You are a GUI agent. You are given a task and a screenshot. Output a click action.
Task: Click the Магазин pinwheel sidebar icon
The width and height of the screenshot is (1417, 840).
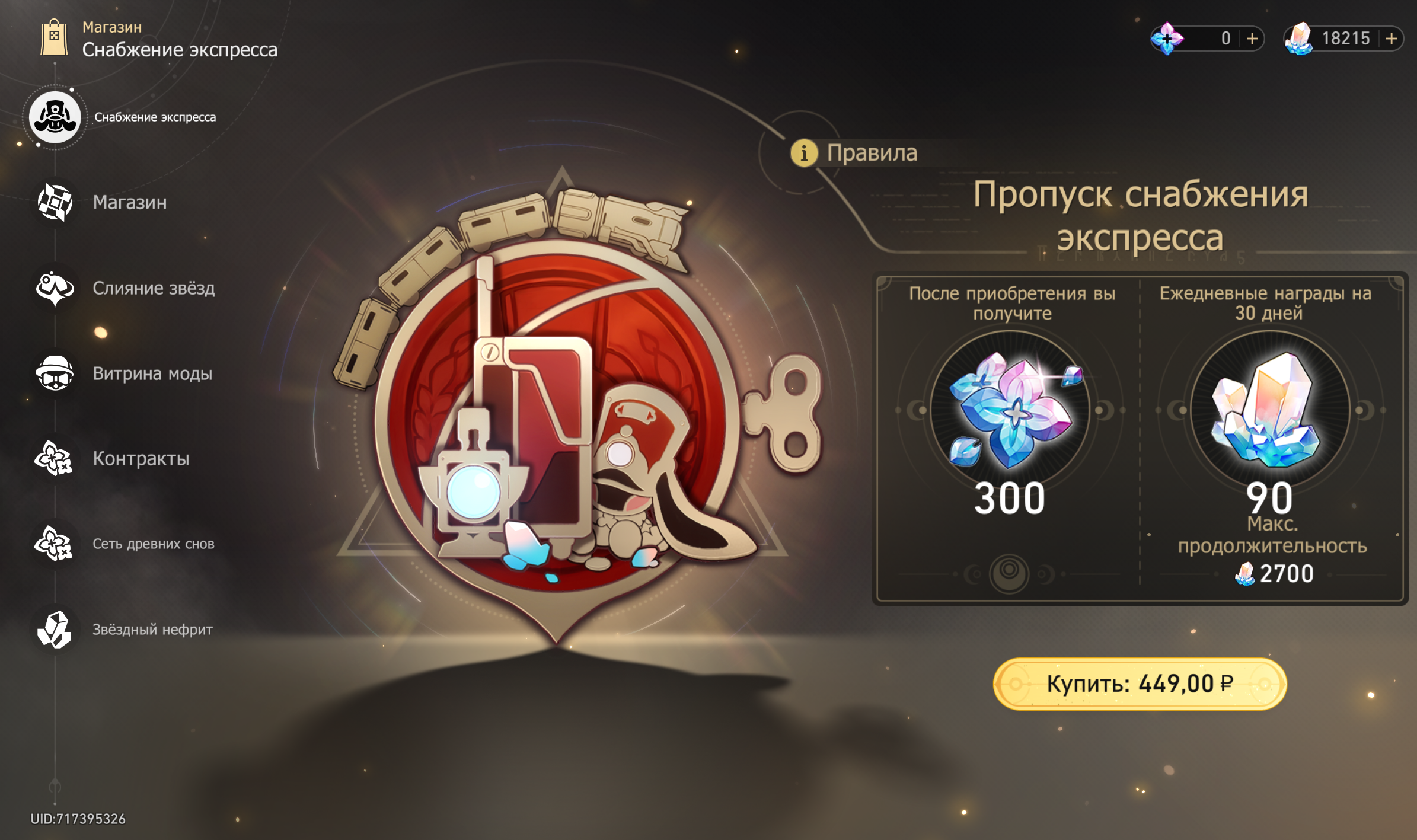point(55,202)
